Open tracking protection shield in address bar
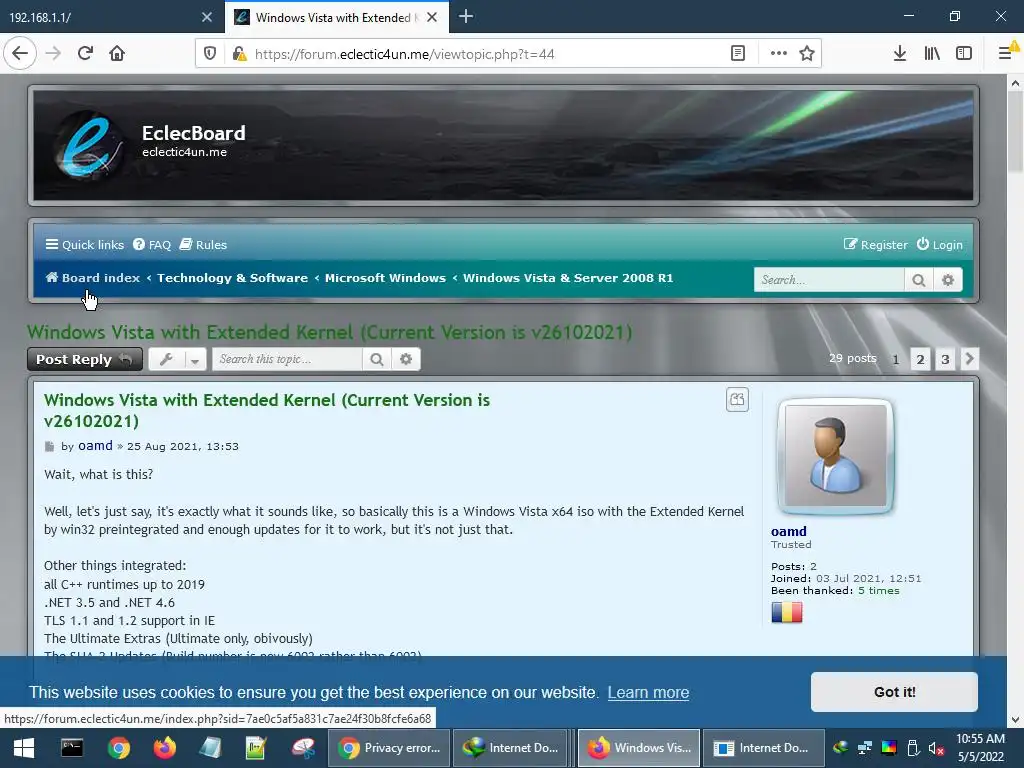 click(x=210, y=54)
